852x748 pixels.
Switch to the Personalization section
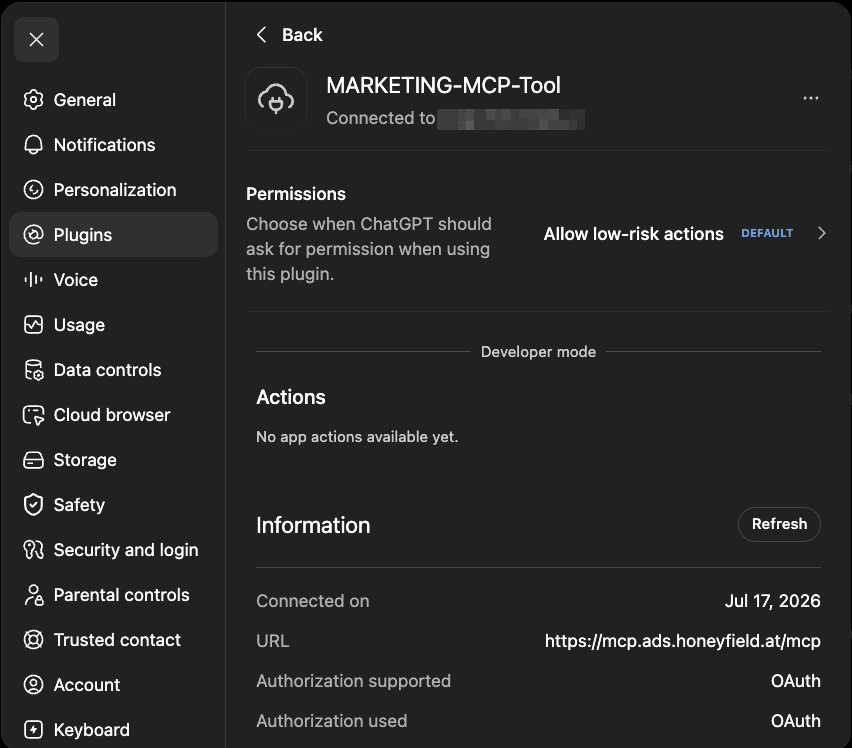coord(114,190)
